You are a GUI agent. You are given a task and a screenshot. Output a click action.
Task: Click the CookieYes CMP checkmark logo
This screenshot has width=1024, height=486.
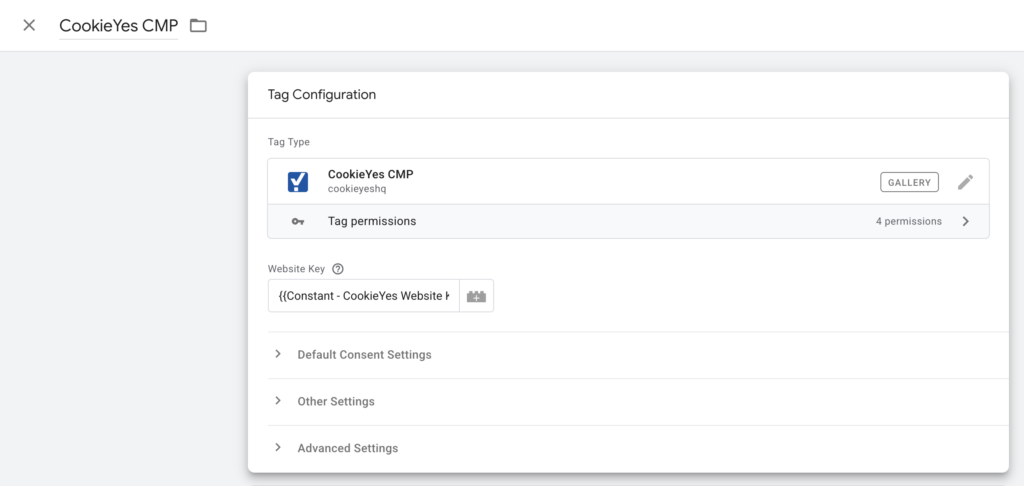[x=298, y=181]
